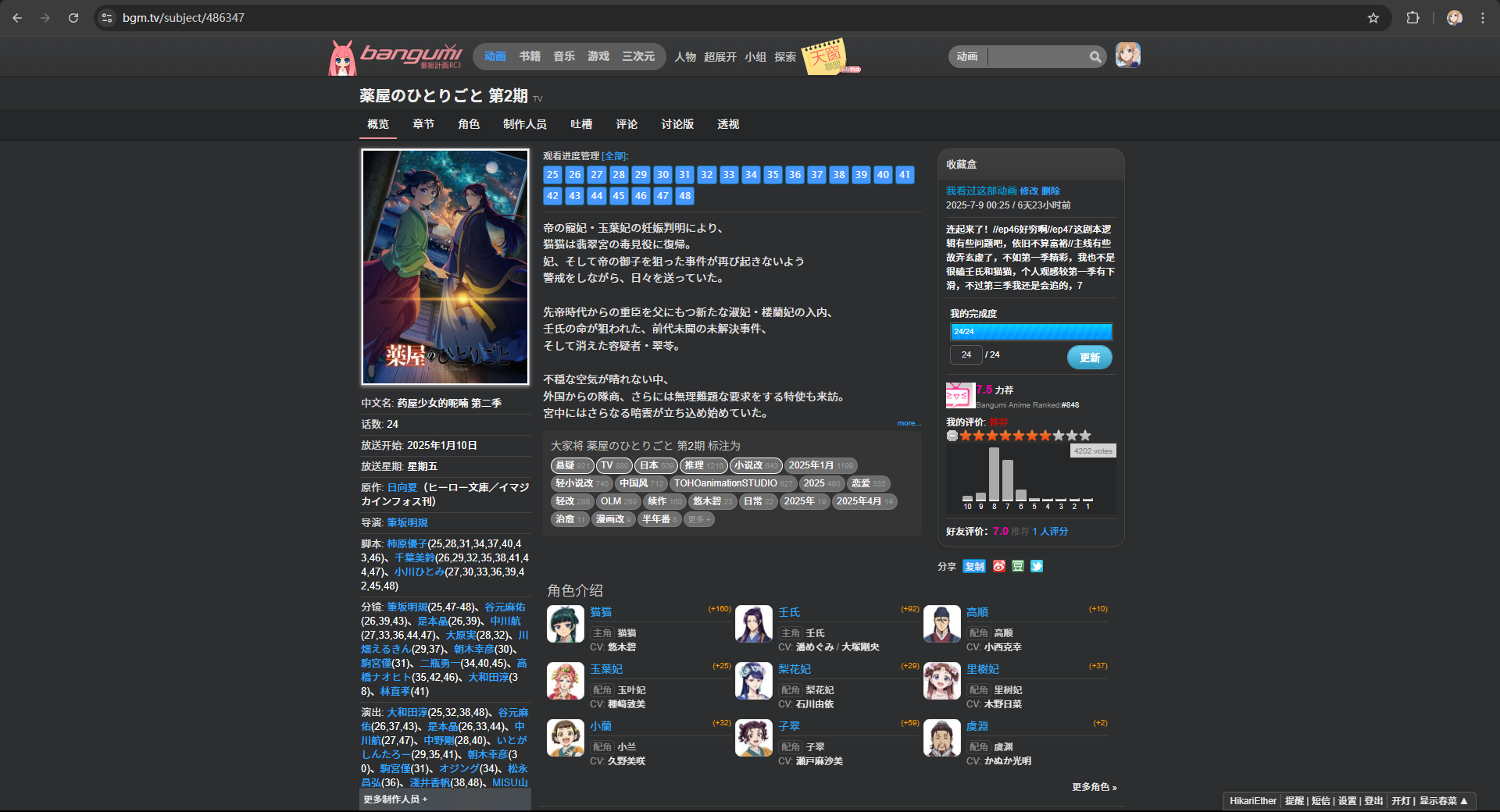Click 修改 link in 收藏盒
The image size is (1500, 812).
(1029, 191)
